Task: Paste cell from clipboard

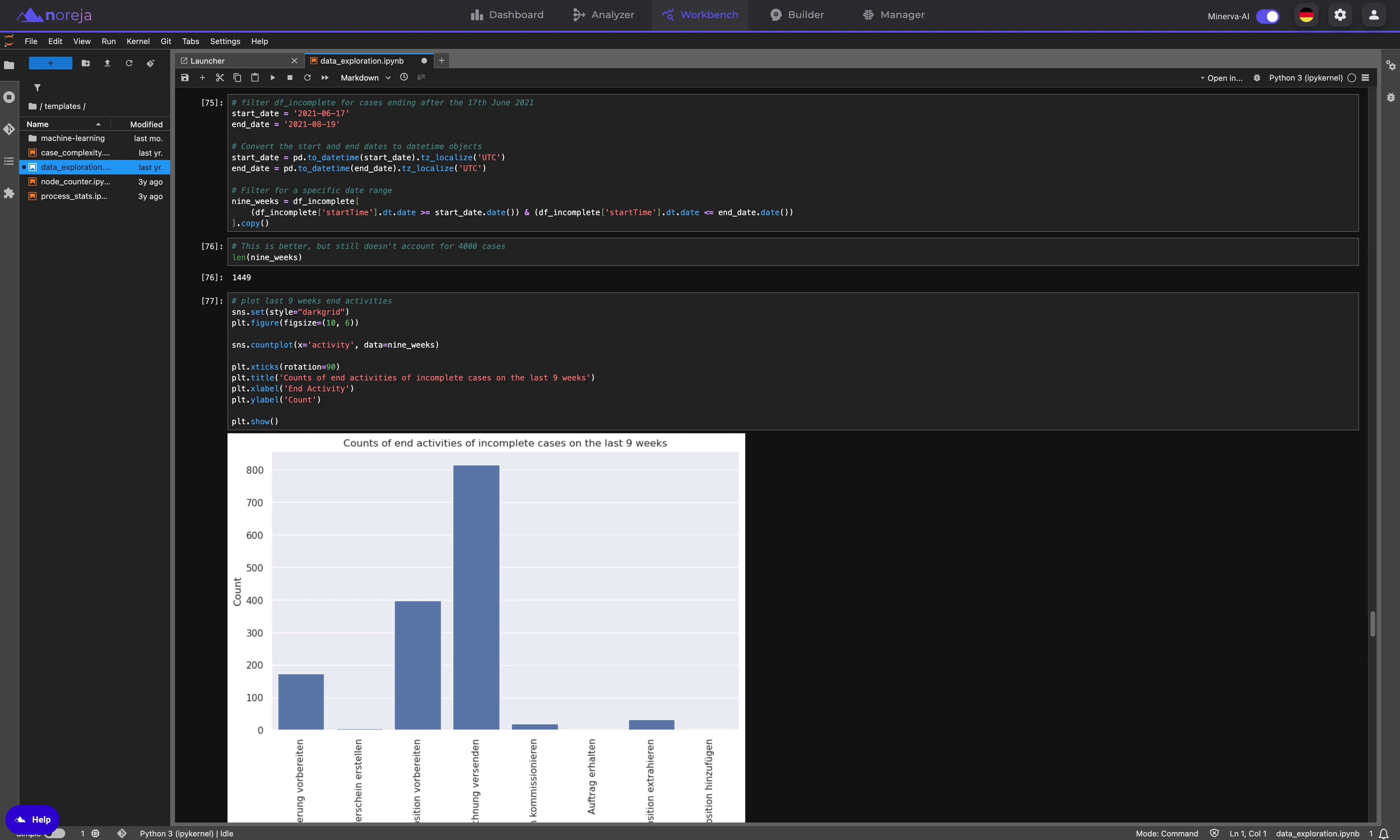Action: (x=255, y=78)
